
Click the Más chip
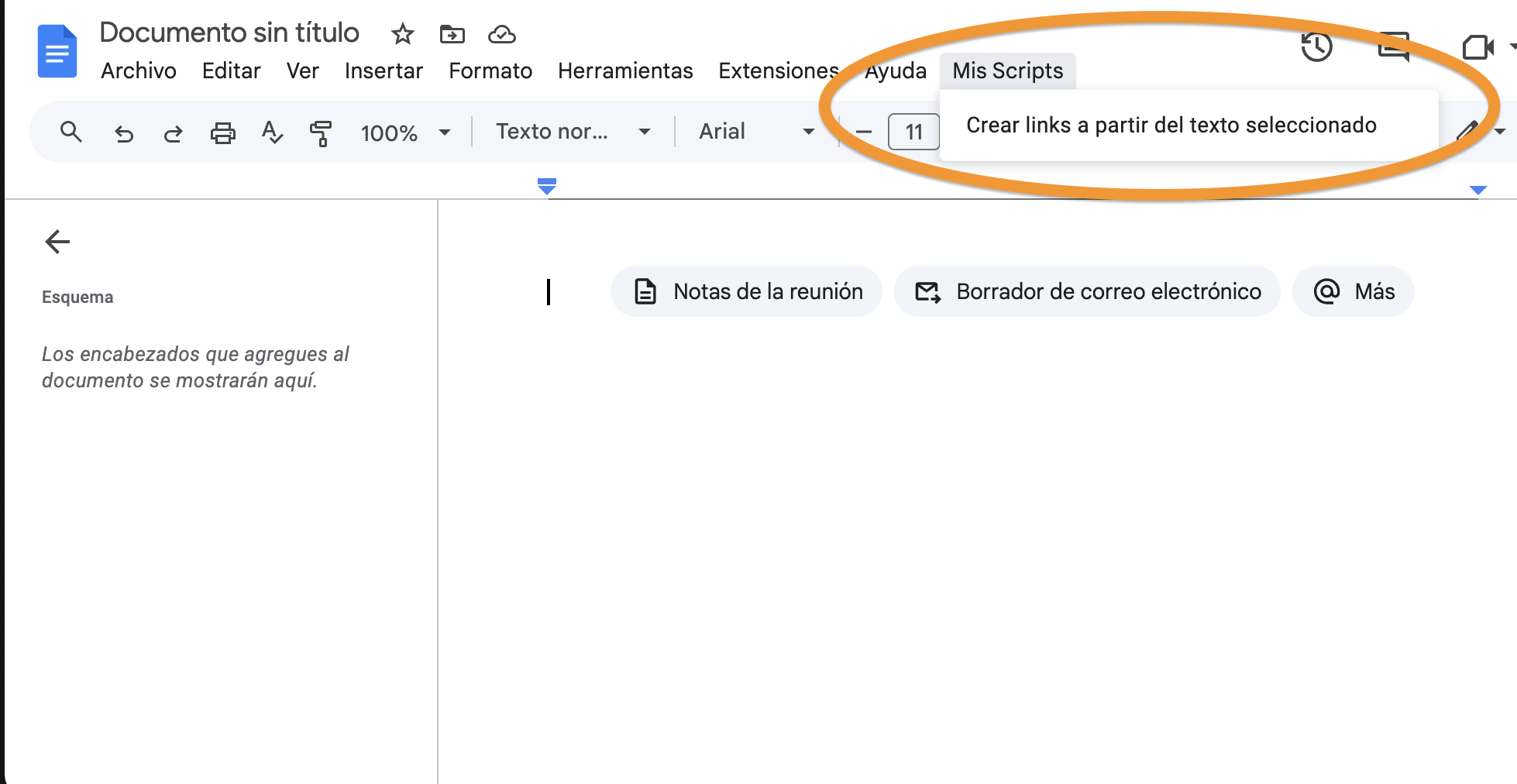pyautogui.click(x=1353, y=291)
